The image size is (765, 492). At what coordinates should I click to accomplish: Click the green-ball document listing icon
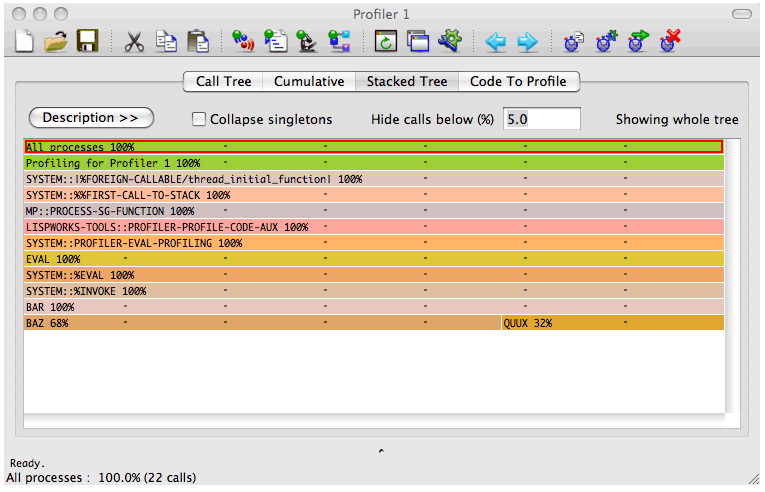point(275,41)
